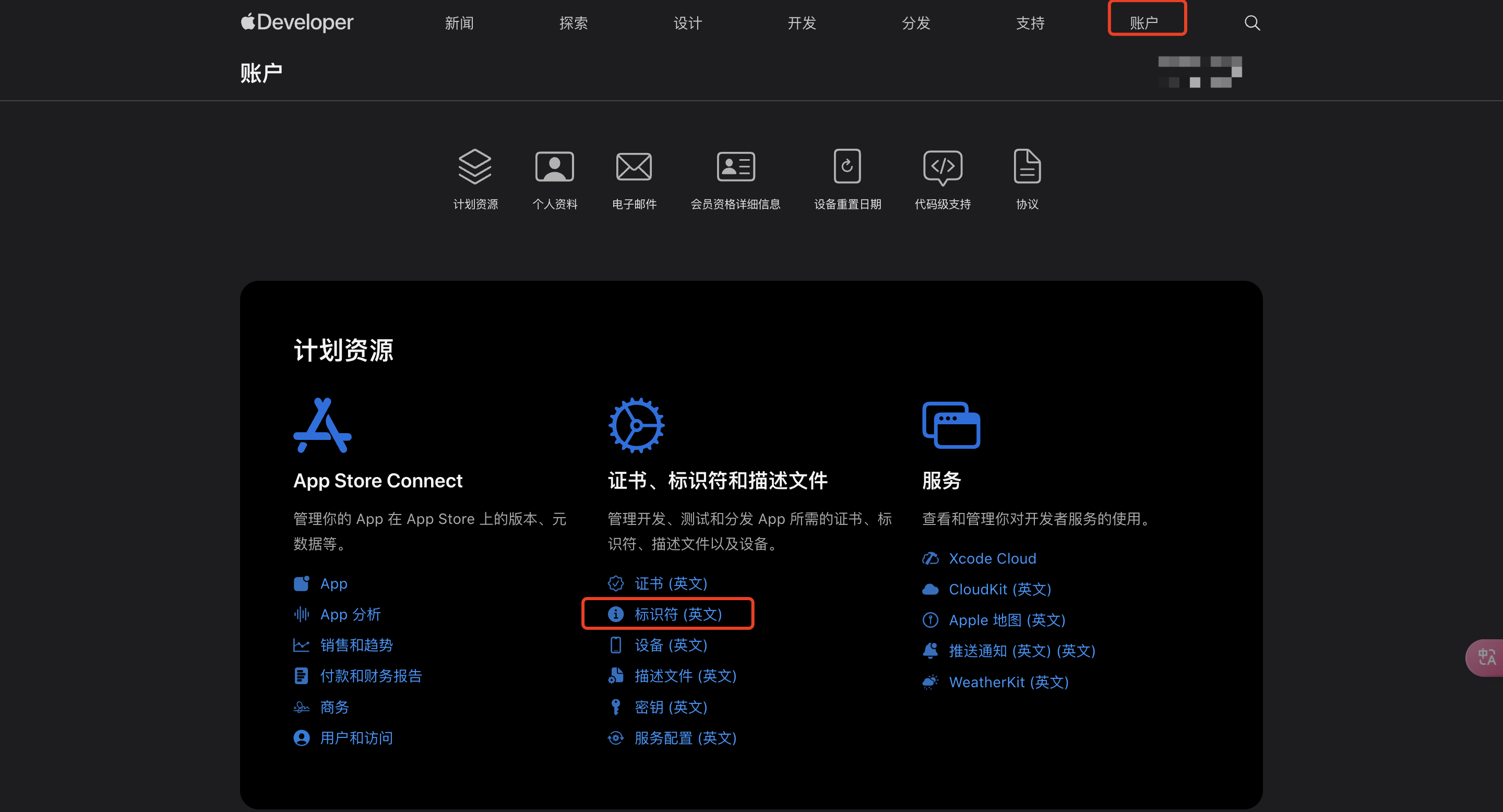
Task: Click the 计划资源 section title
Action: tap(343, 351)
